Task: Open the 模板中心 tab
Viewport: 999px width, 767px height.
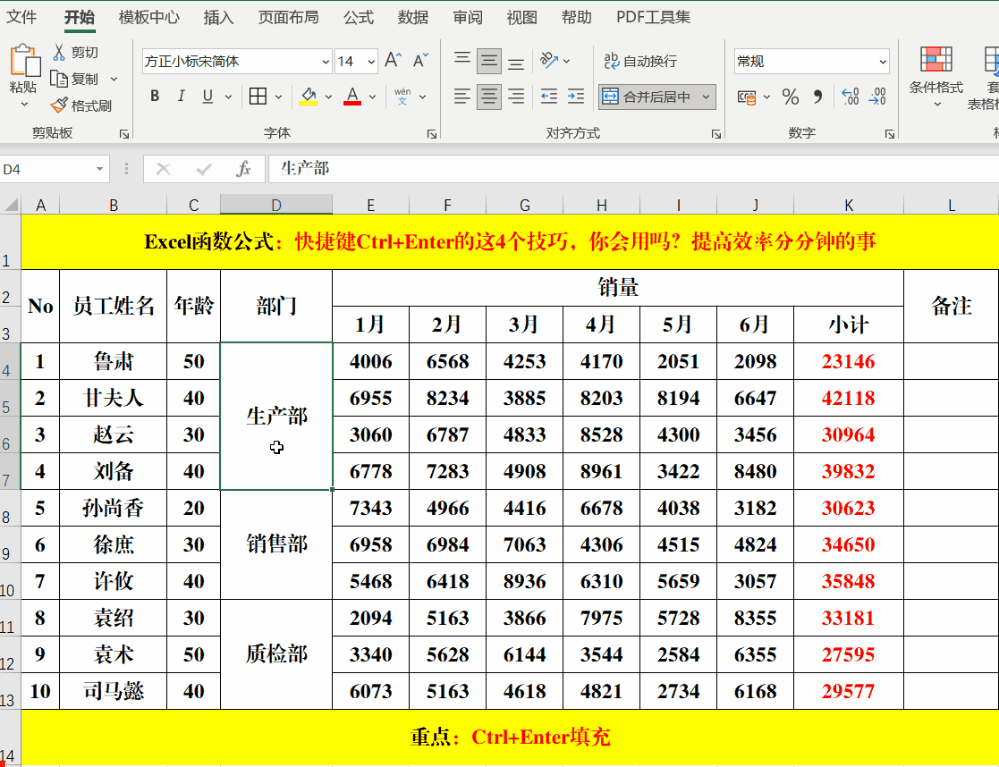Action: [149, 17]
